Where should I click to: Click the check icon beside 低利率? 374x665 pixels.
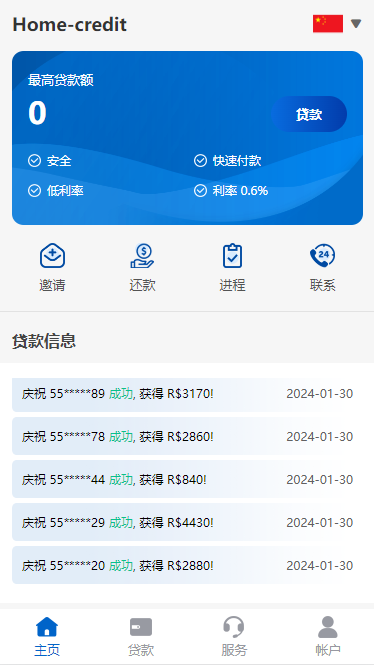tap(34, 191)
